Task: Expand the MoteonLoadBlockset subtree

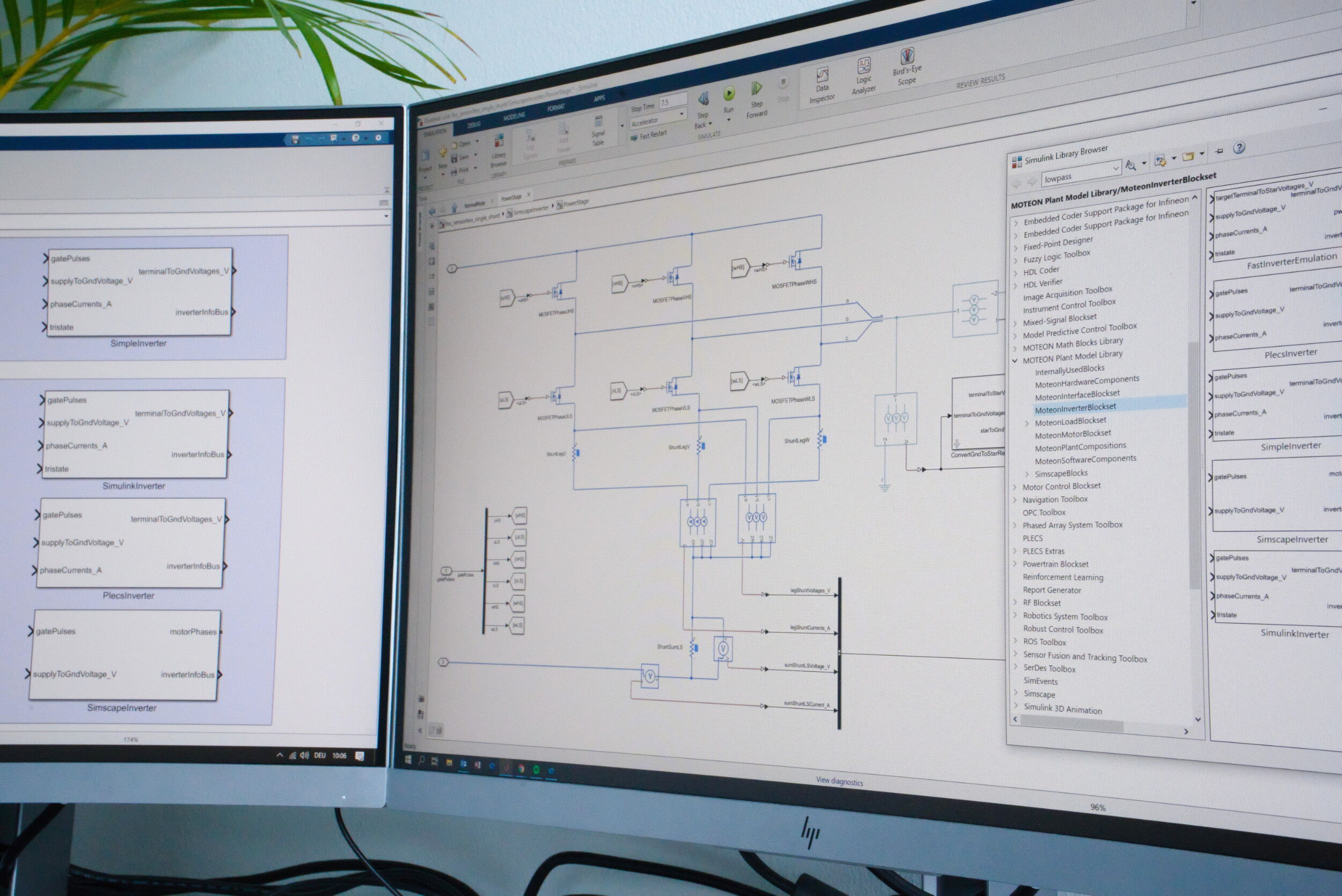Action: tap(1027, 424)
